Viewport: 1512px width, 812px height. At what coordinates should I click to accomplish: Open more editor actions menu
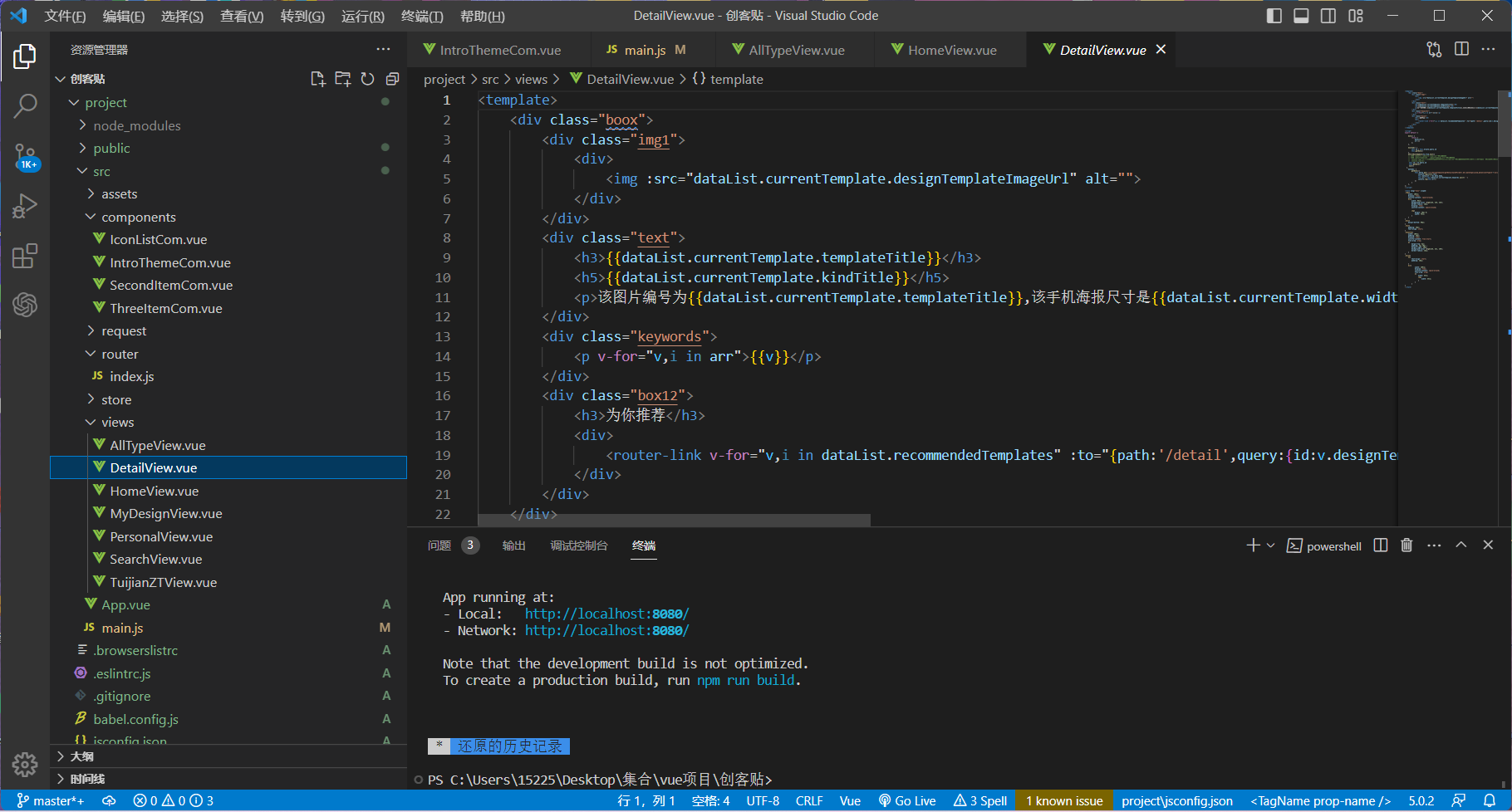click(1488, 50)
